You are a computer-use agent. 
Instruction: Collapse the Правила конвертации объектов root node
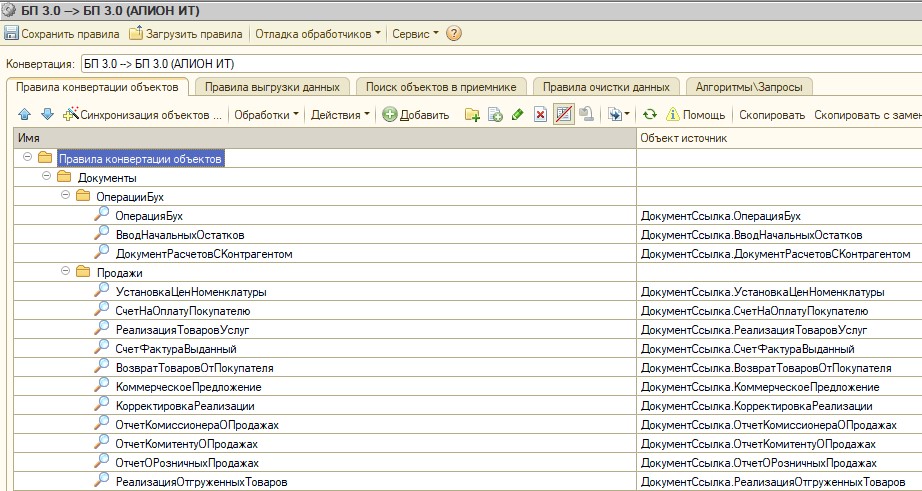[x=27, y=157]
